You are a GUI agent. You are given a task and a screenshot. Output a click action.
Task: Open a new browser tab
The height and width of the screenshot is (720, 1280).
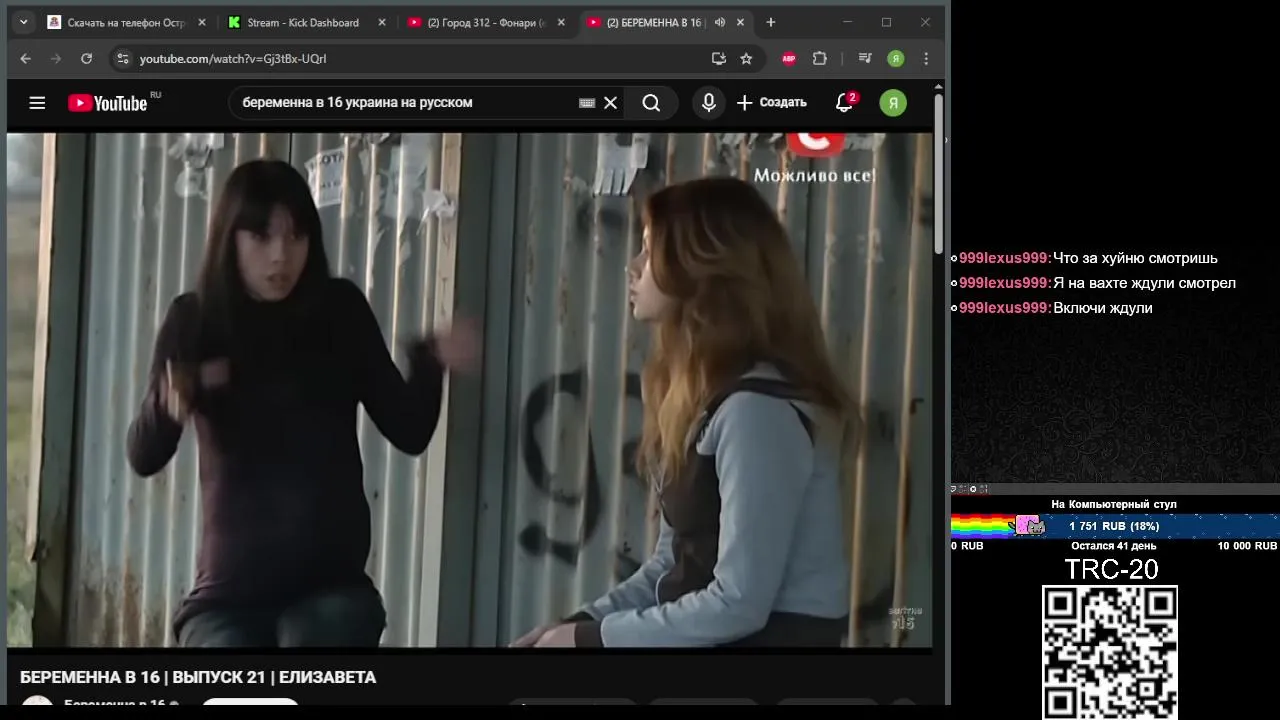(x=770, y=22)
